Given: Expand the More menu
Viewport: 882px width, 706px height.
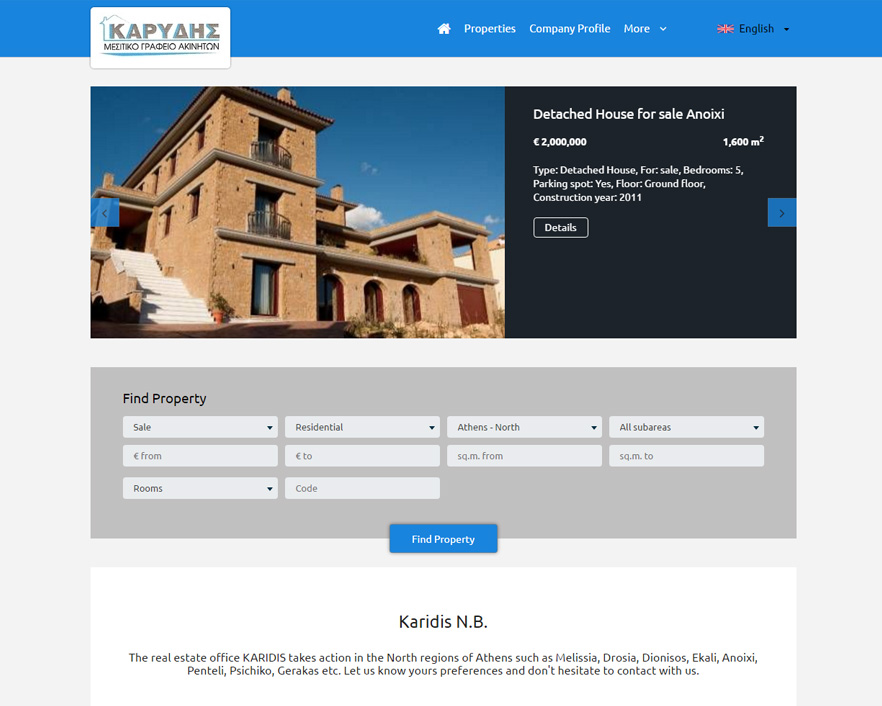Looking at the screenshot, I should pos(645,29).
